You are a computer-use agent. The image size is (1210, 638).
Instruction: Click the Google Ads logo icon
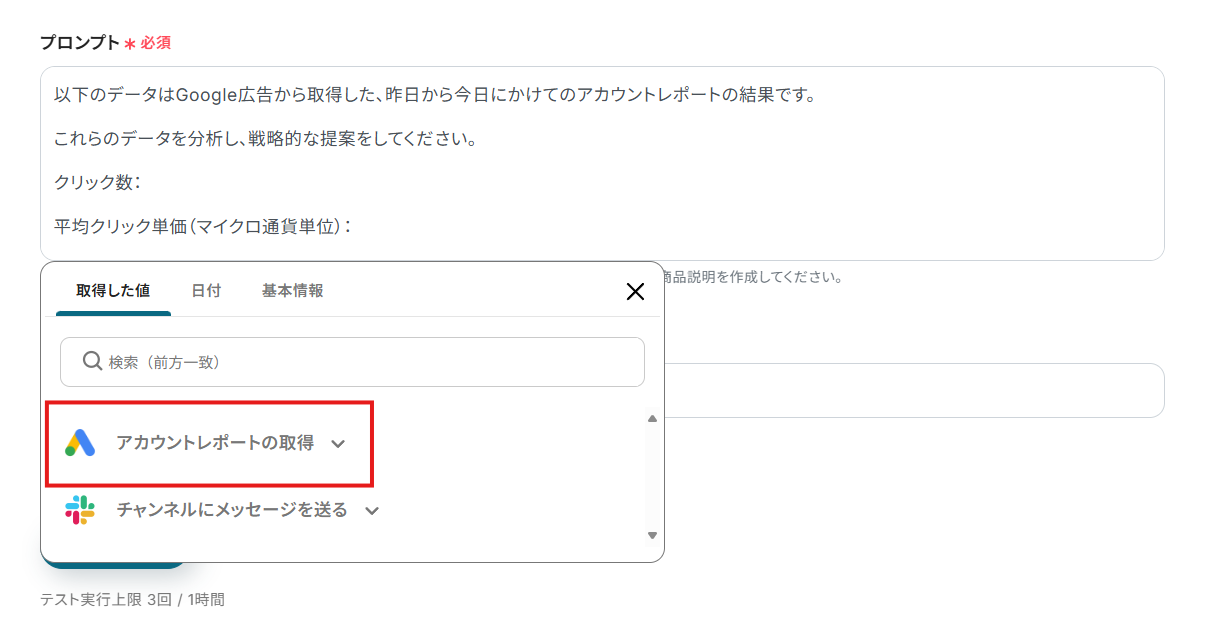(80, 443)
